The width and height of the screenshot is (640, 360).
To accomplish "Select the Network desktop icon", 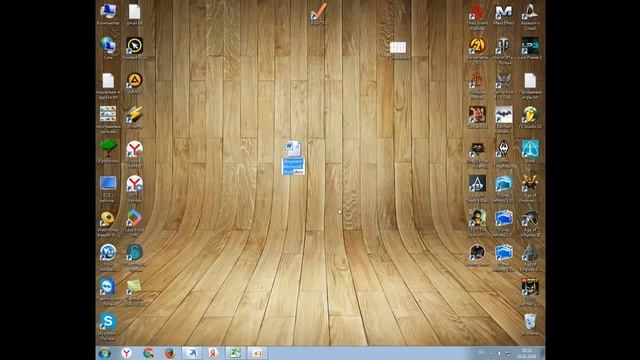I will click(x=108, y=48).
